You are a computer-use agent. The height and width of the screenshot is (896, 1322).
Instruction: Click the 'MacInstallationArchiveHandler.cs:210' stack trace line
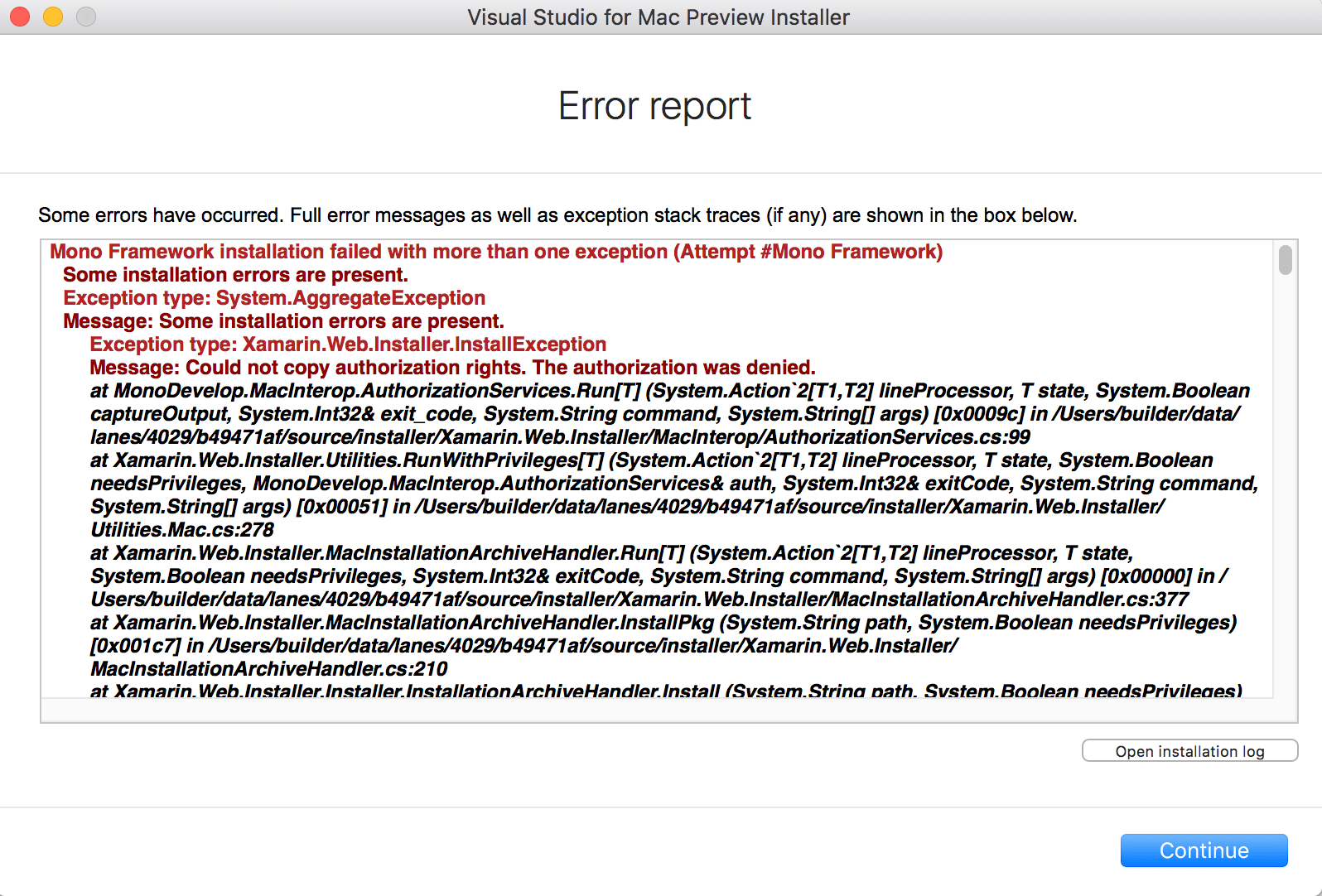pyautogui.click(x=268, y=669)
